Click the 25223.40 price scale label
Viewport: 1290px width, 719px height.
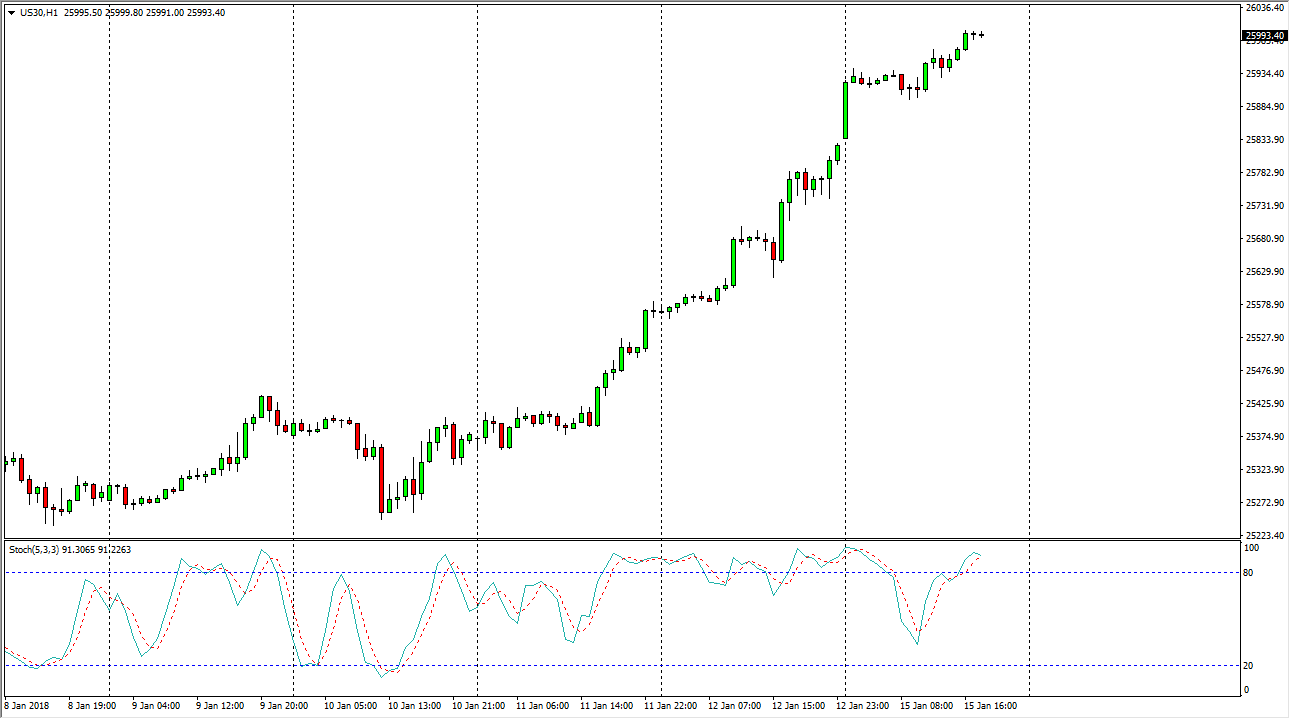click(1263, 536)
